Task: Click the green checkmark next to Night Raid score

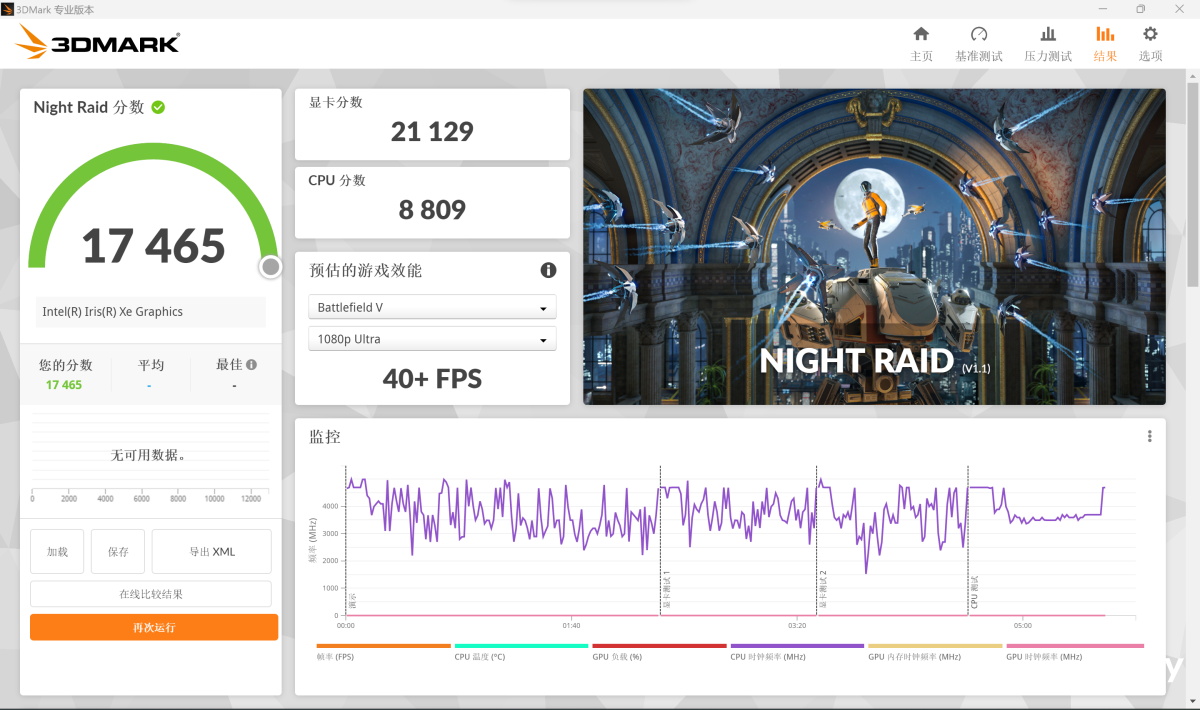Action: pyautogui.click(x=158, y=107)
